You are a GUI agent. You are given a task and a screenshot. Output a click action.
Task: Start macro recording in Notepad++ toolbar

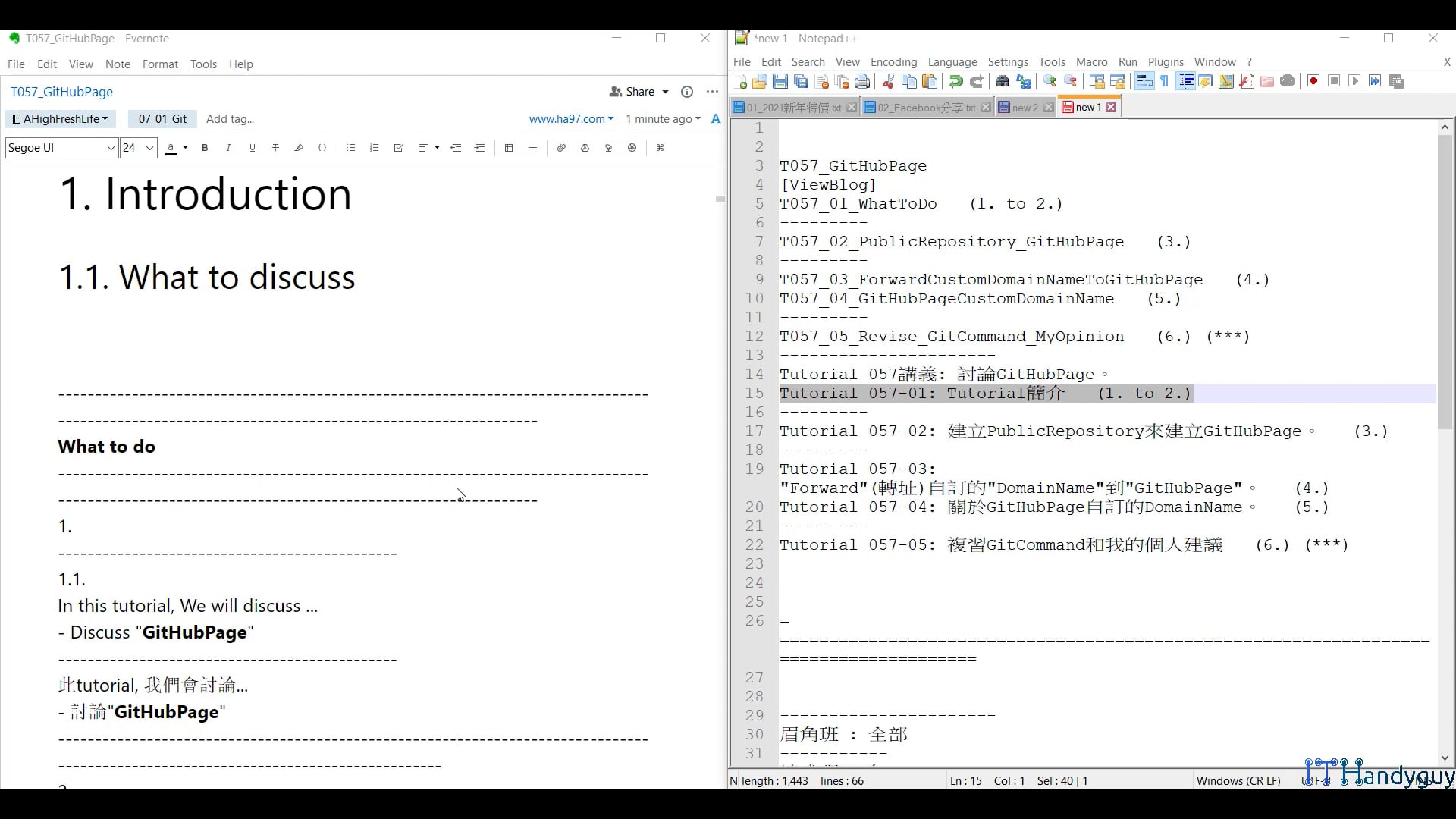(1313, 81)
